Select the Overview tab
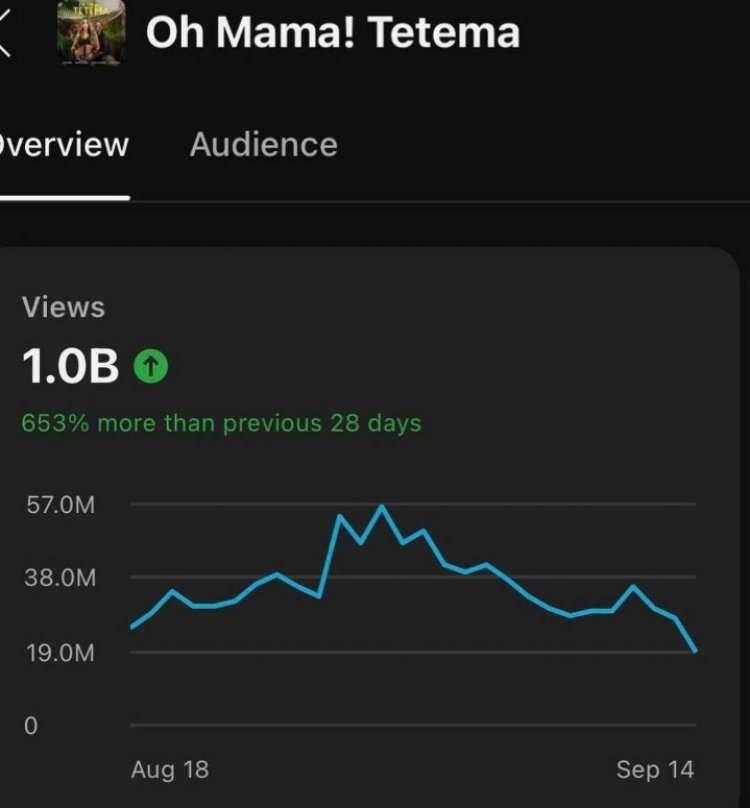This screenshot has width=750, height=808. click(64, 145)
